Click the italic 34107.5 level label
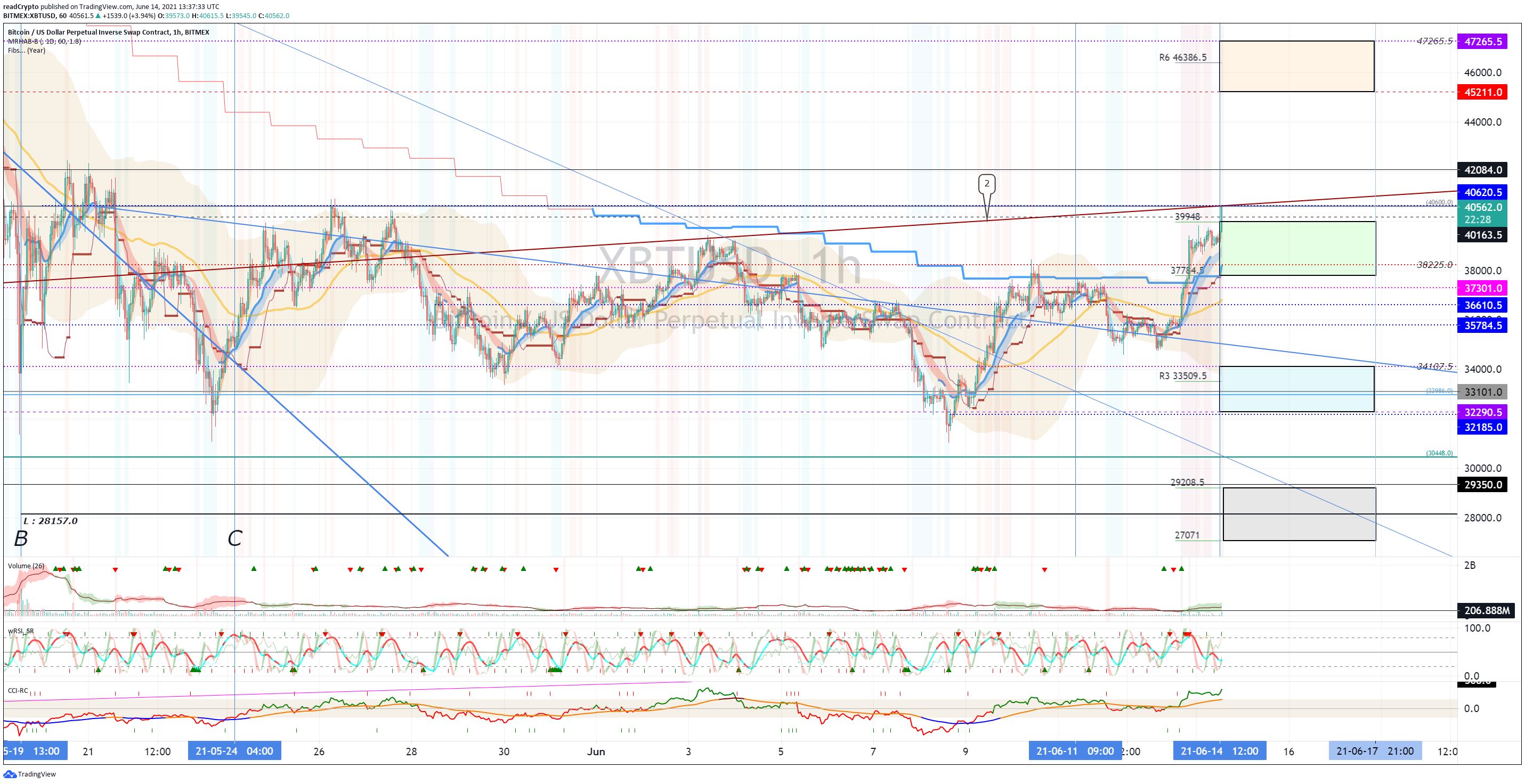The height and width of the screenshot is (784, 1525). click(1434, 366)
